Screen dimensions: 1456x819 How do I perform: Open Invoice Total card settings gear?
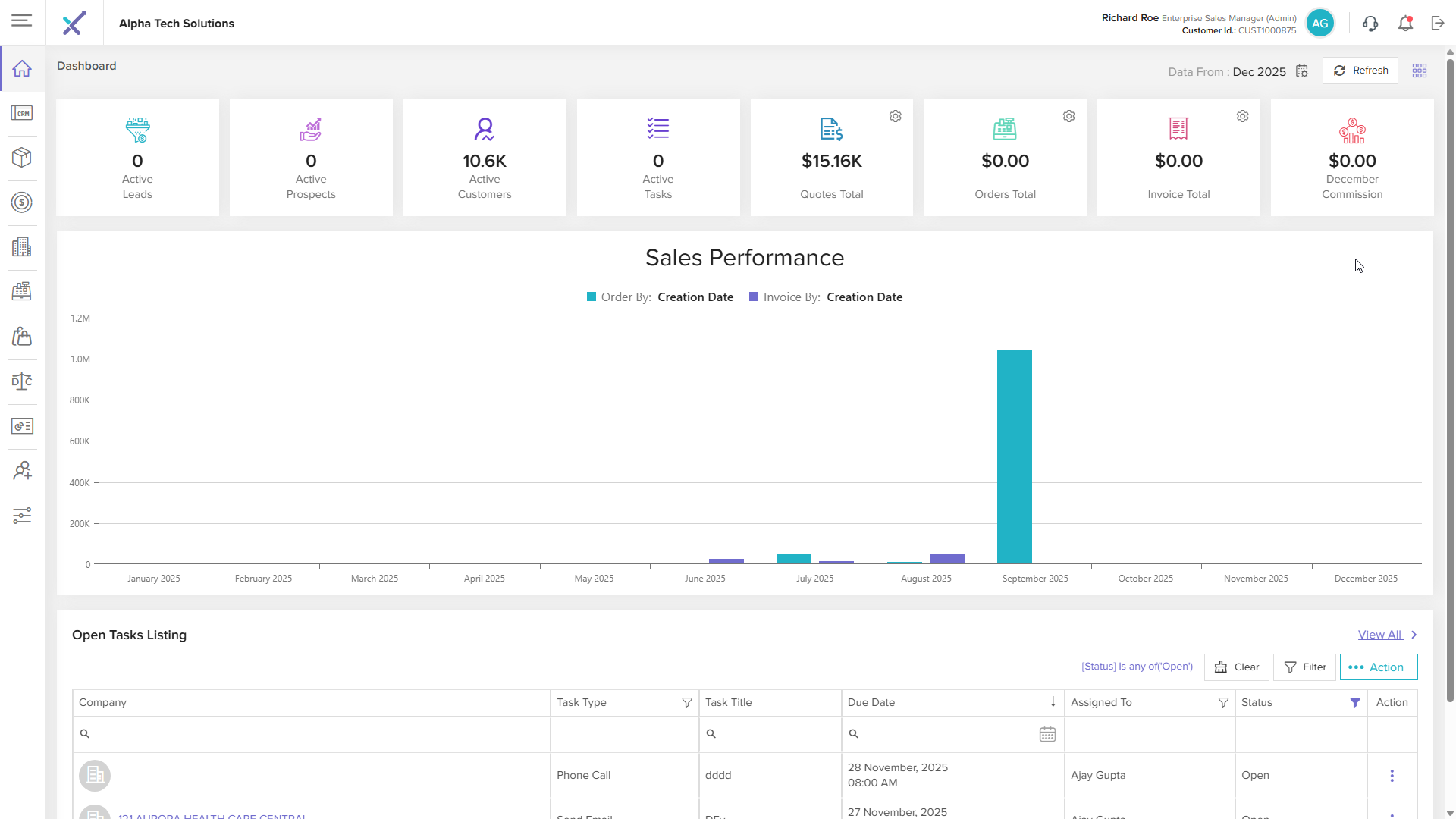click(1242, 116)
